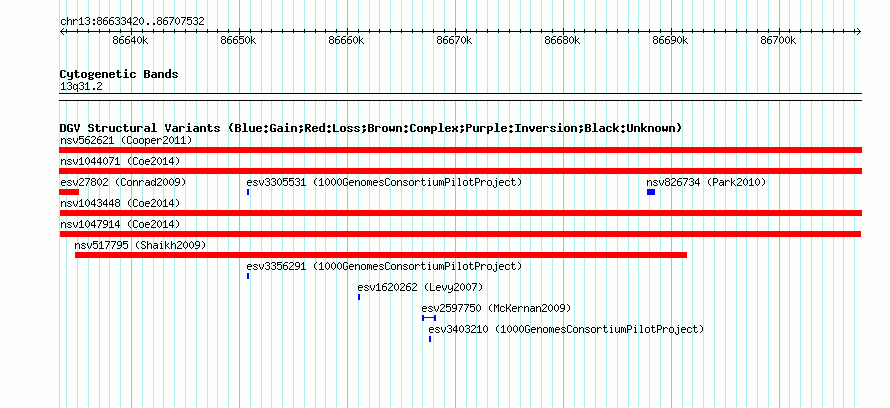This screenshot has height=408, width=890.
Task: Click the right arrowhead of the ruler
Action: 859,31
